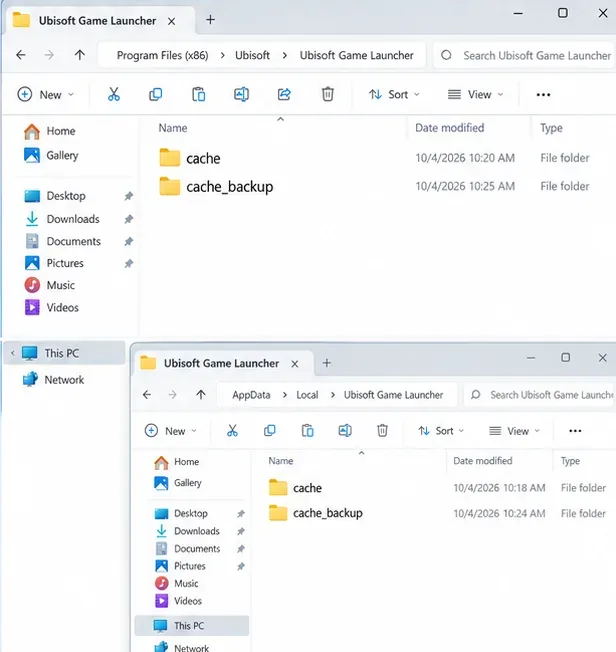
Task: Add new tab in AppData window
Action: (327, 363)
